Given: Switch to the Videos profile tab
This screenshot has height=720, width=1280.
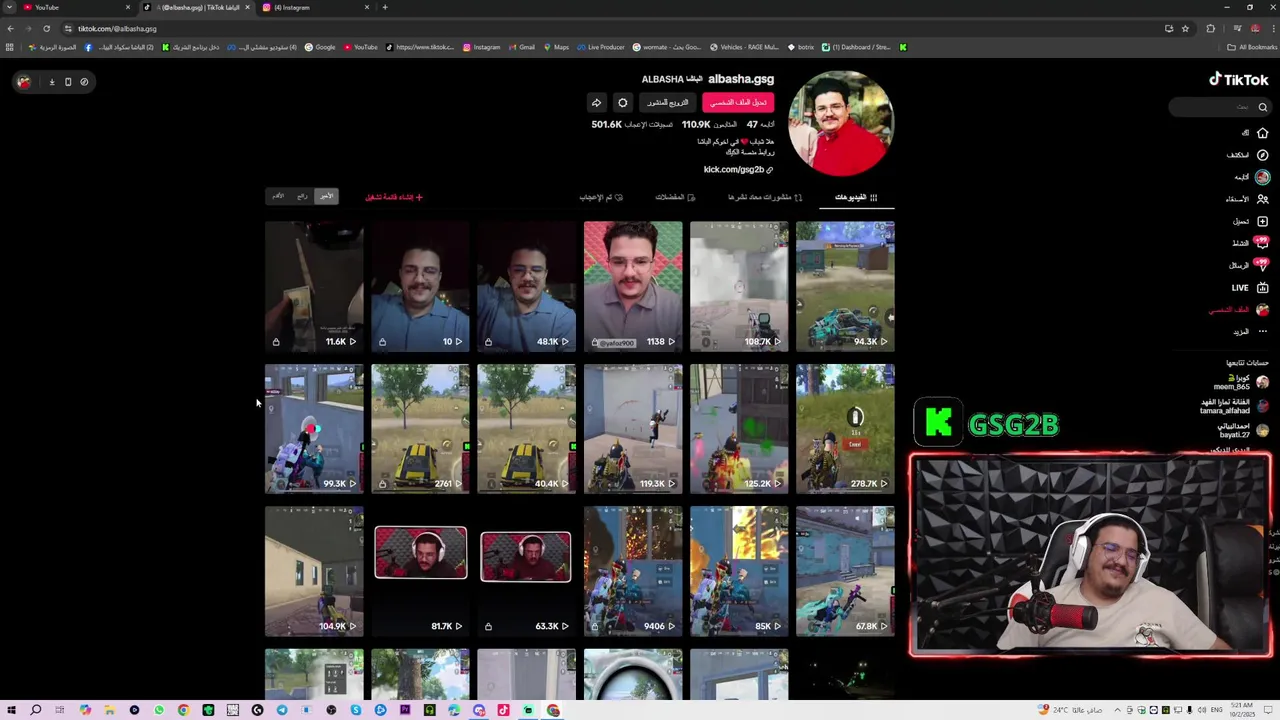Looking at the screenshot, I should click(x=856, y=197).
